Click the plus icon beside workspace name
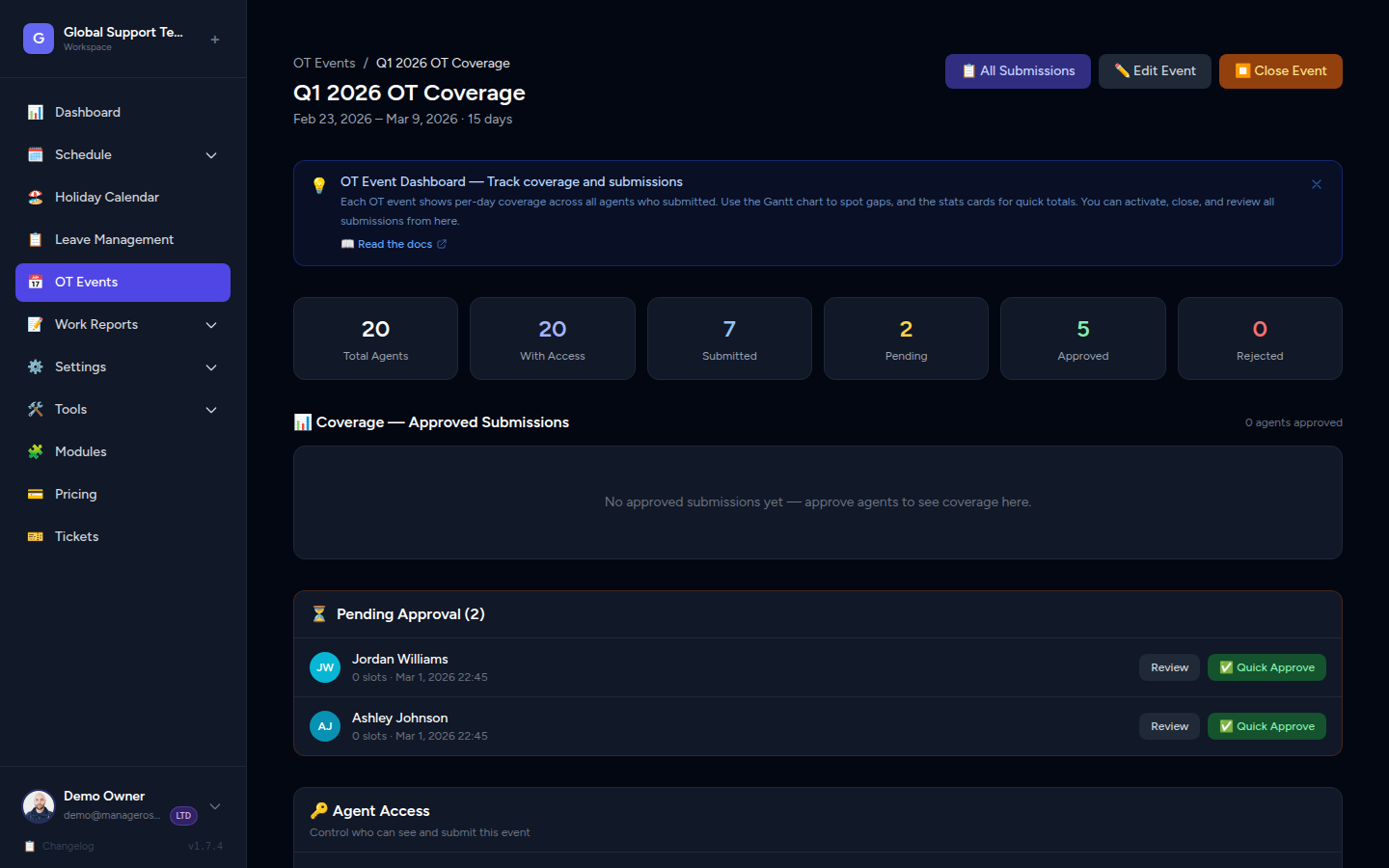 pyautogui.click(x=215, y=40)
